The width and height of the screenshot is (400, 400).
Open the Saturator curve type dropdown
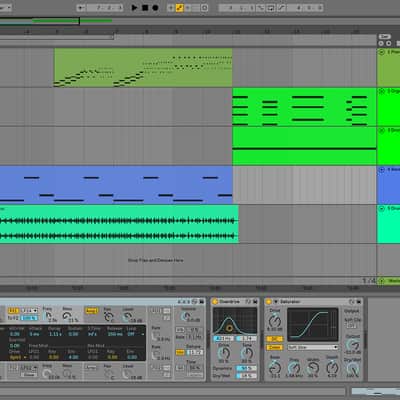point(313,347)
